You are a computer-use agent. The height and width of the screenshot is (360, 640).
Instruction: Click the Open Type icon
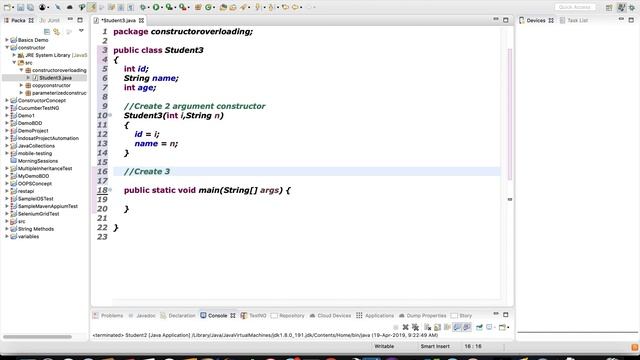click(223, 7)
